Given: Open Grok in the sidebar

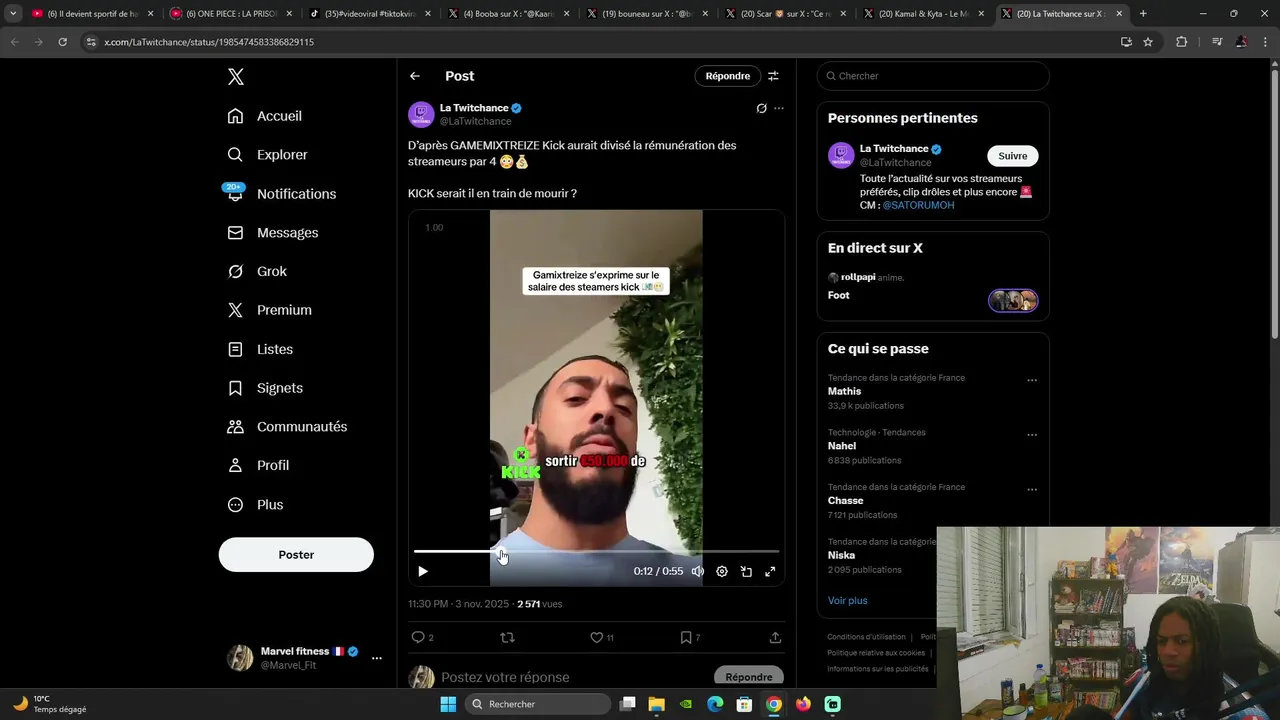Looking at the screenshot, I should 257,272.
